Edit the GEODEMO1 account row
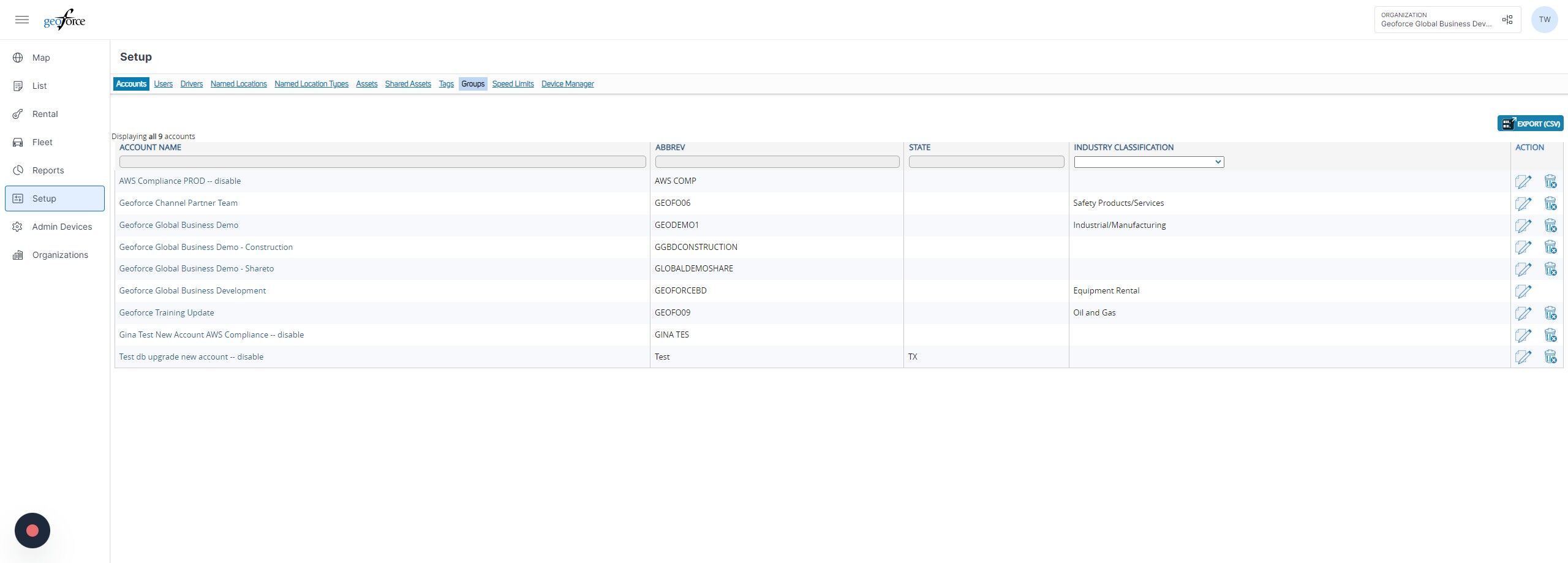This screenshot has height=563, width=1568. [1523, 225]
